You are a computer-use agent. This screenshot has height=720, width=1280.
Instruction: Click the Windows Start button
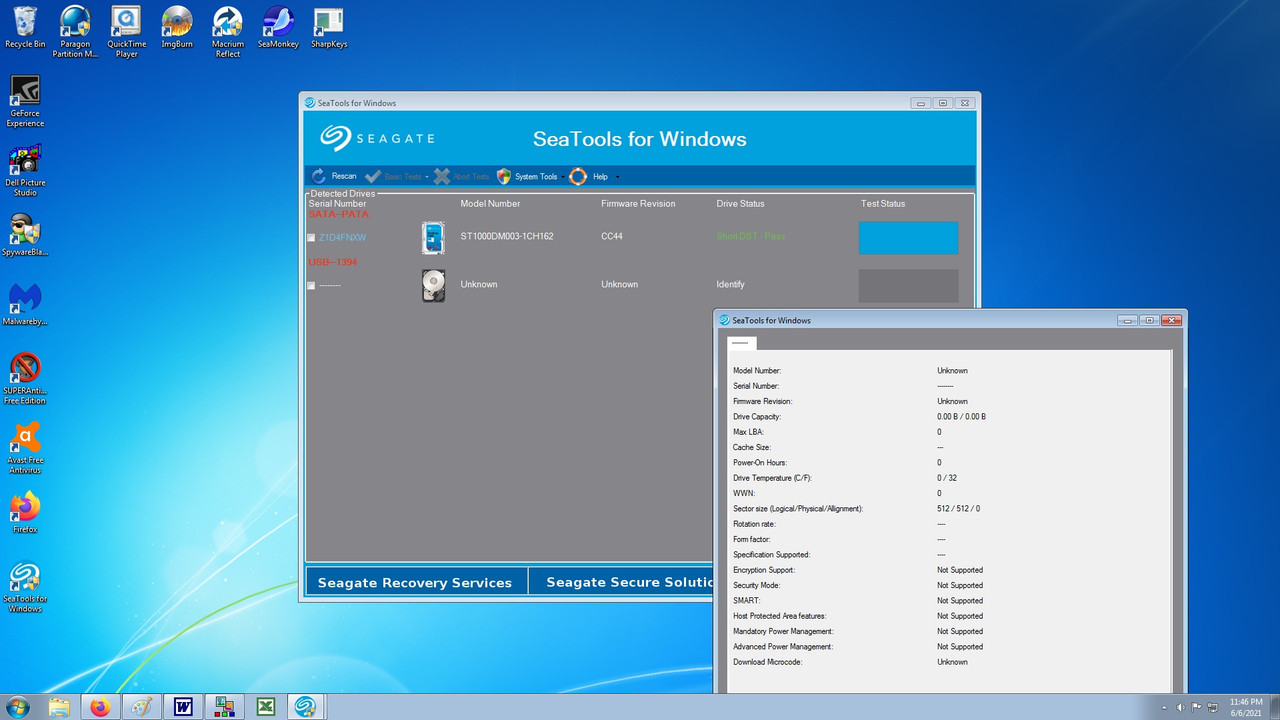[17, 707]
